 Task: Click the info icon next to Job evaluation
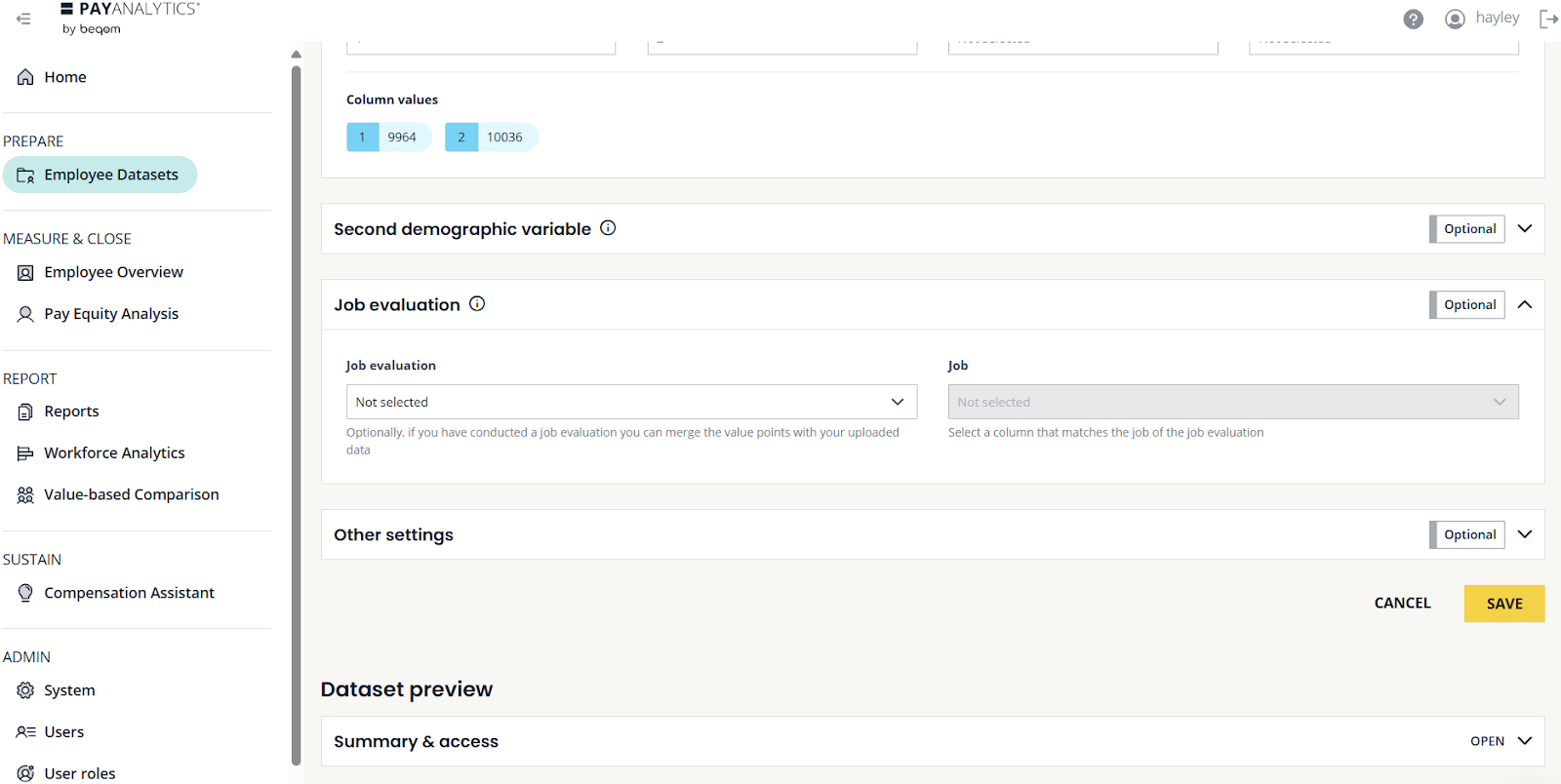[477, 304]
